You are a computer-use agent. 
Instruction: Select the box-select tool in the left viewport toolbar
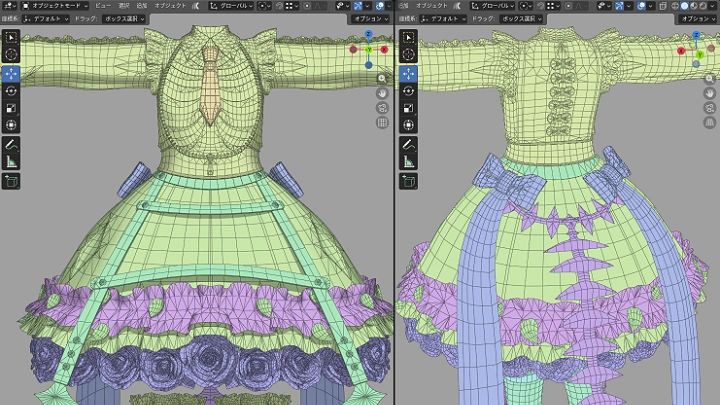[x=11, y=37]
